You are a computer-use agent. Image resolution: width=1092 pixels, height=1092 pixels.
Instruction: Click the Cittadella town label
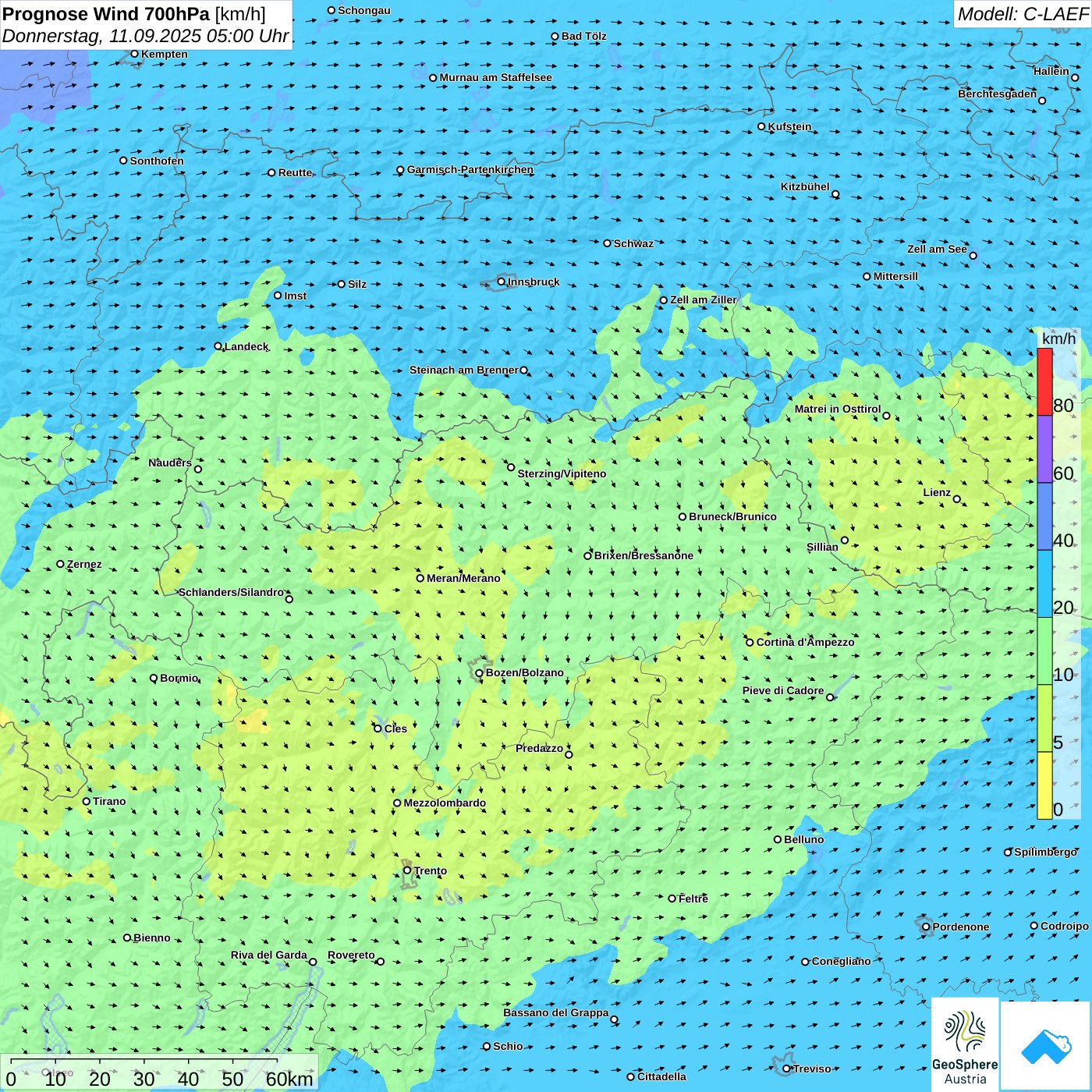tap(661, 1076)
